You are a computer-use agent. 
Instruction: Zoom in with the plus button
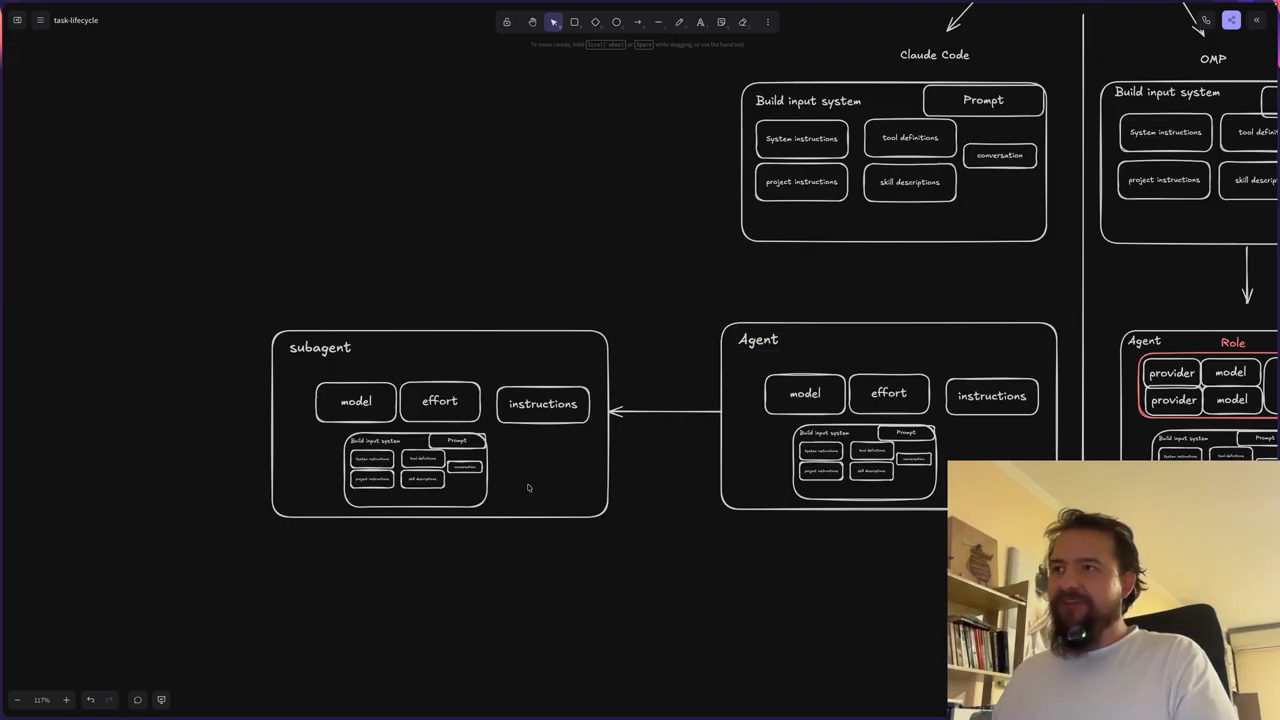click(x=66, y=700)
